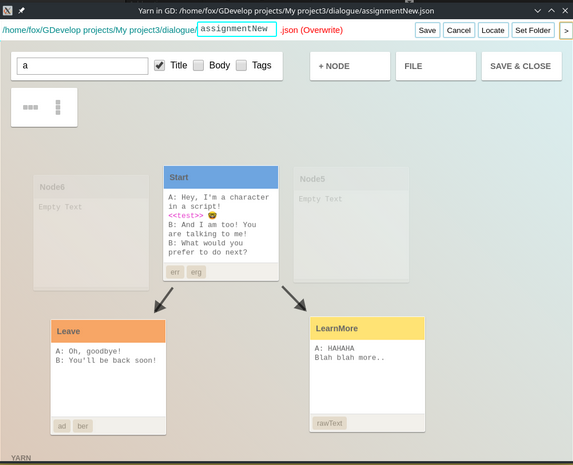Image resolution: width=573 pixels, height=465 pixels.
Task: Add a node with + NODE
Action: point(350,66)
